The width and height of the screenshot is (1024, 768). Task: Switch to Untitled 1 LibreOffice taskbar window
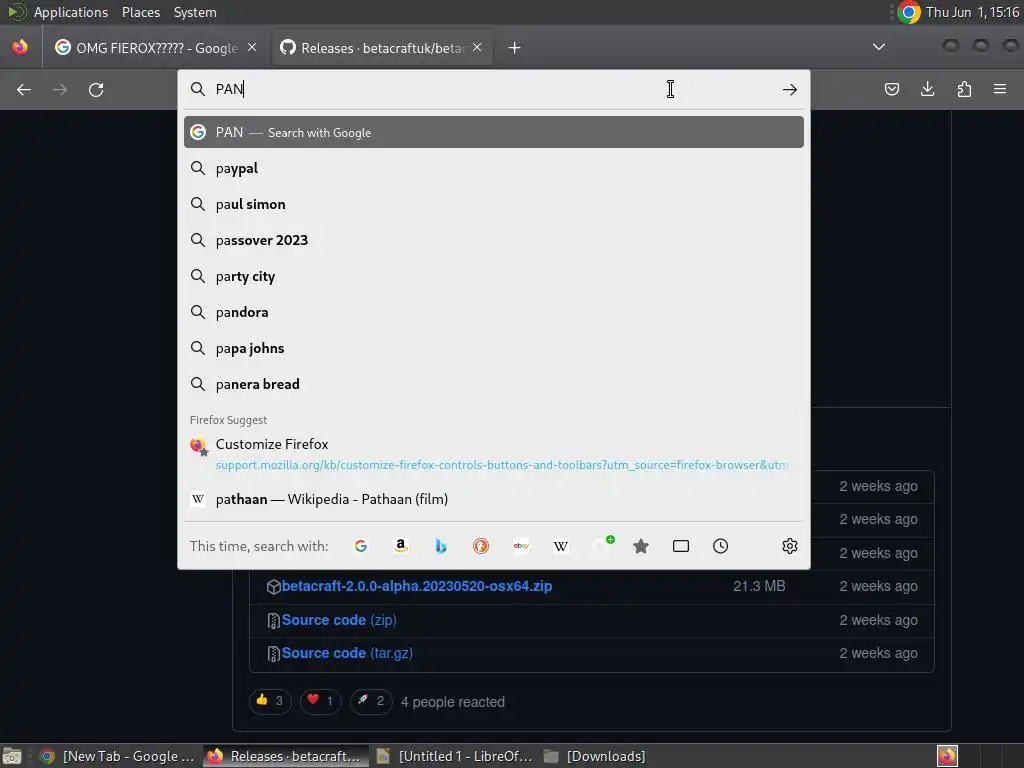coord(455,756)
